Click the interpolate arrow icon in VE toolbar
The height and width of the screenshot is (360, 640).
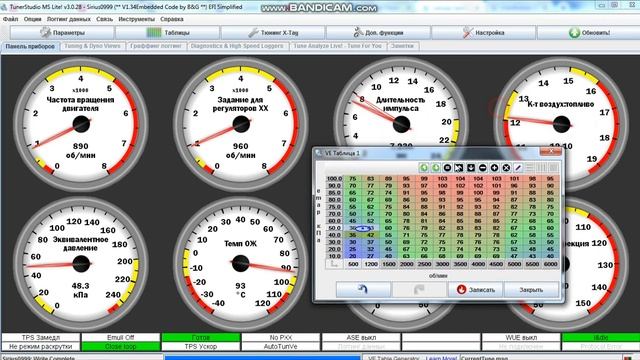click(x=459, y=168)
